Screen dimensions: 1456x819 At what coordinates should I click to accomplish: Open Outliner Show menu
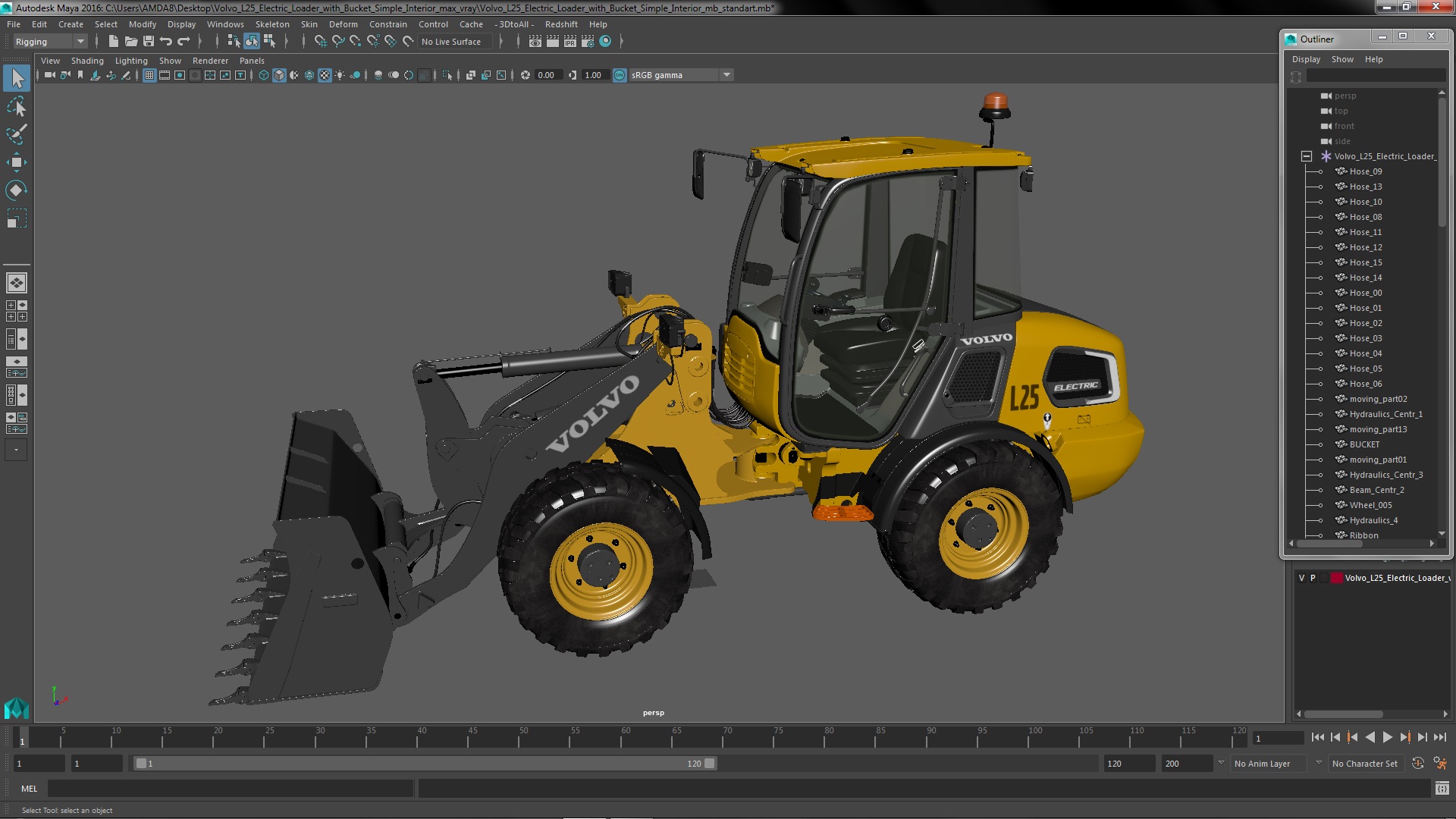point(1342,59)
